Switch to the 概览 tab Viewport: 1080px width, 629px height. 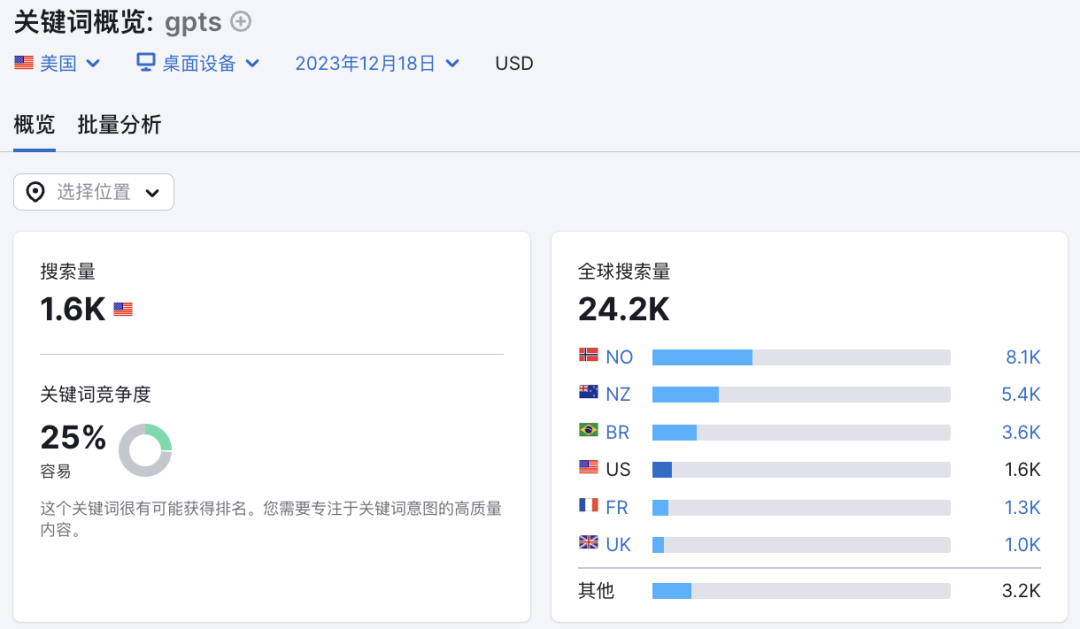tap(34, 125)
